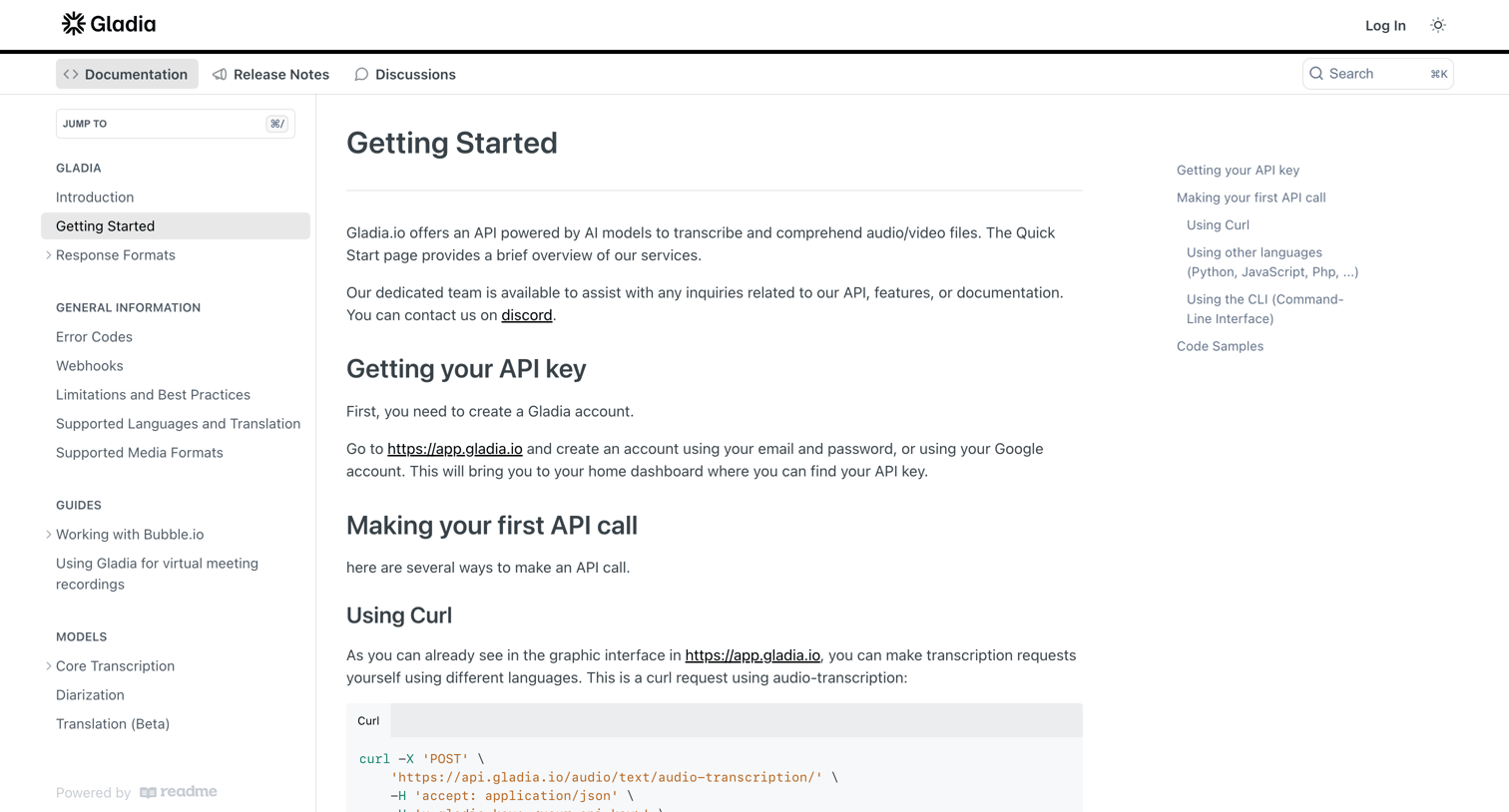Toggle the light/dark theme sun icon
This screenshot has height=812, width=1509.
click(x=1438, y=25)
